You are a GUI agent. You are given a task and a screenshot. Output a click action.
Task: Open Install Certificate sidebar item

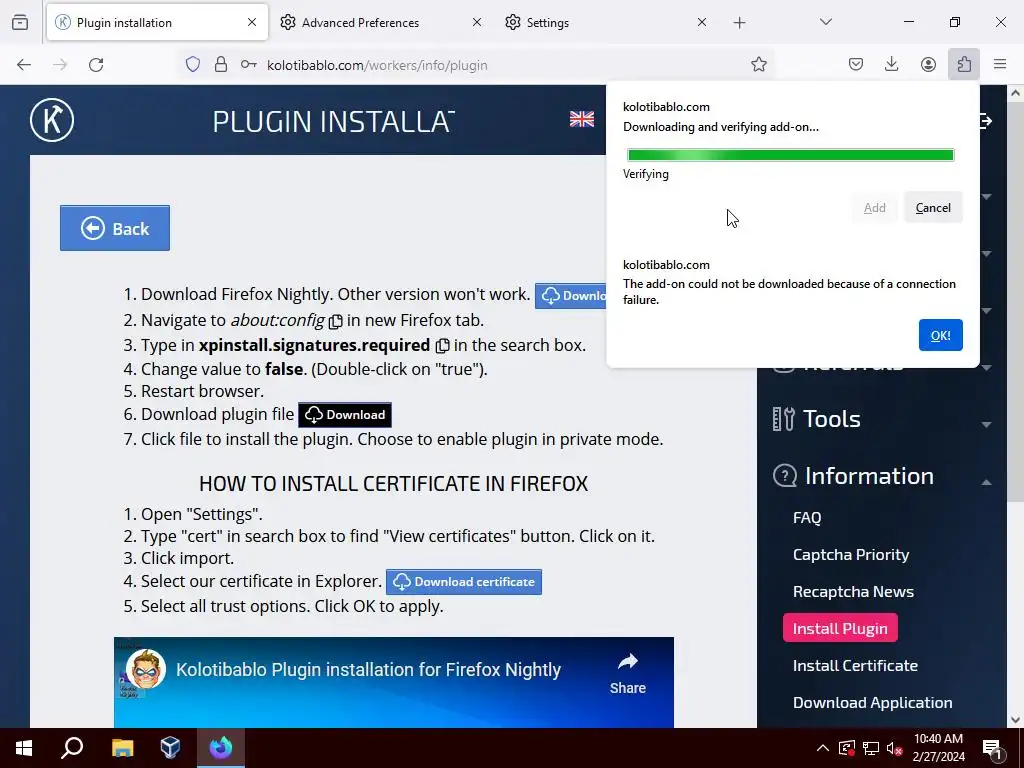pyautogui.click(x=855, y=665)
